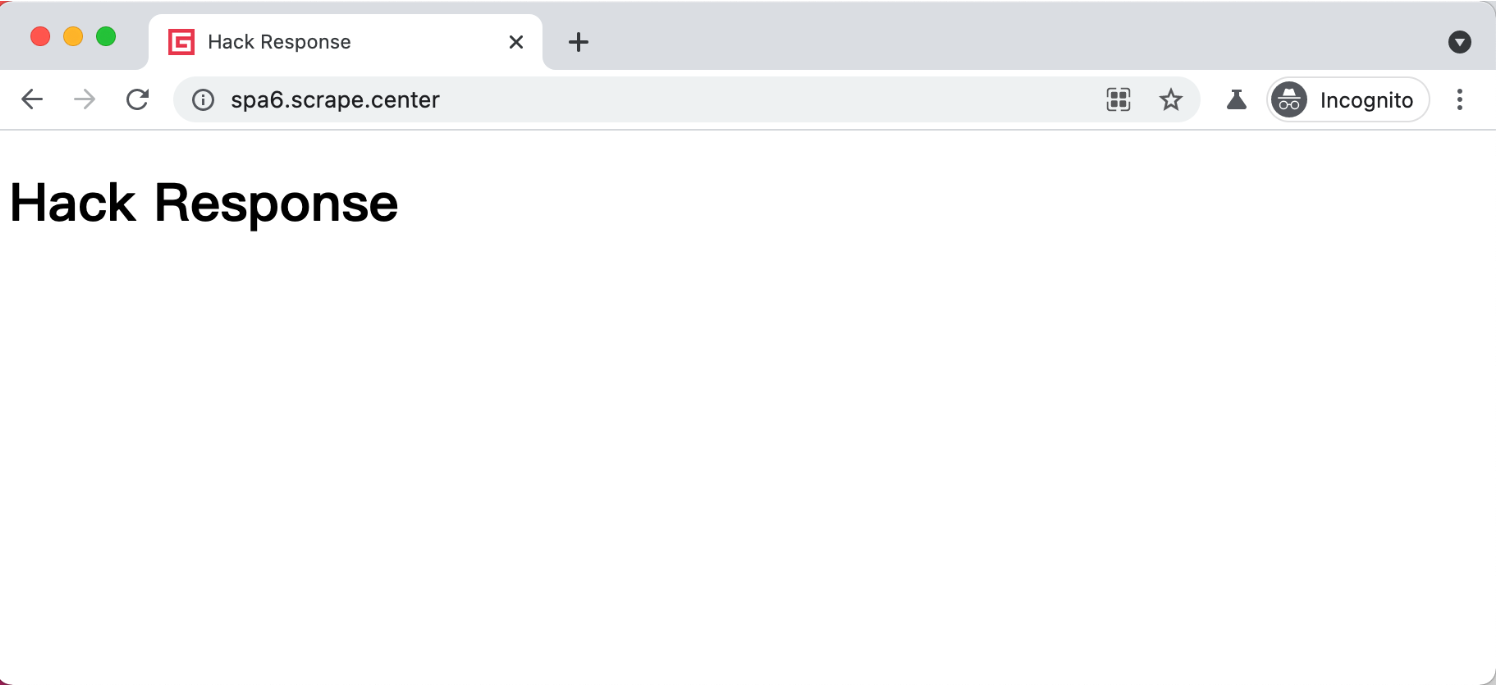Viewport: 1498px width, 686px height.
Task: Click the browser back arrow
Action: click(32, 99)
